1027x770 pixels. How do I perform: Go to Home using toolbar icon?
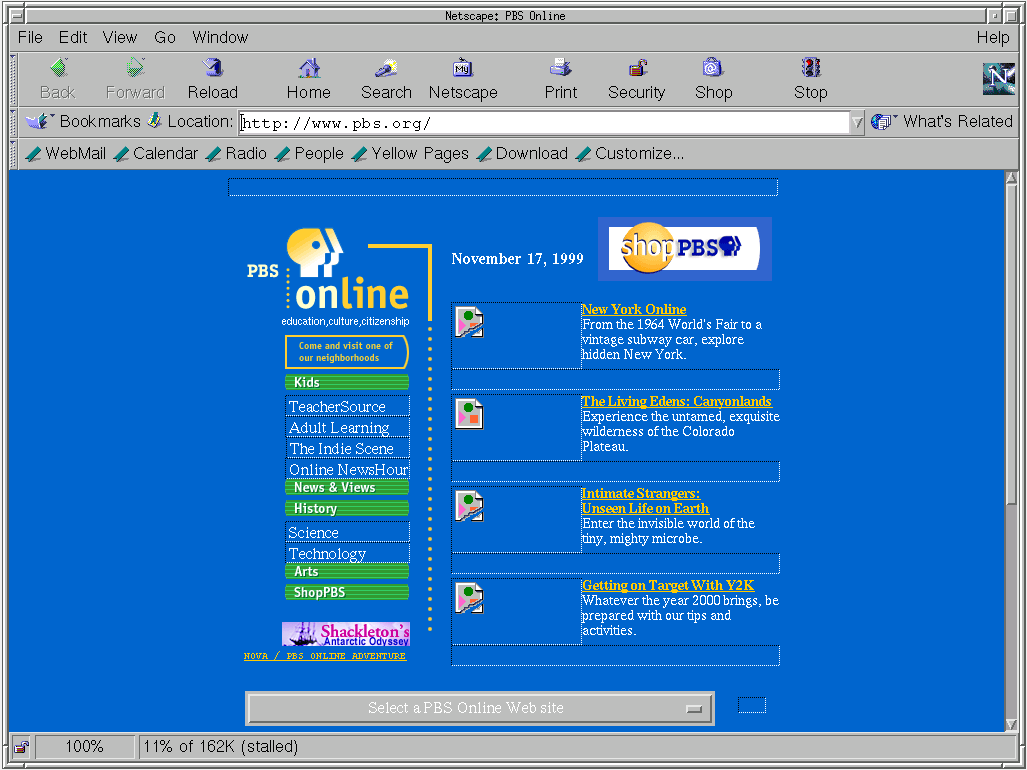point(309,69)
